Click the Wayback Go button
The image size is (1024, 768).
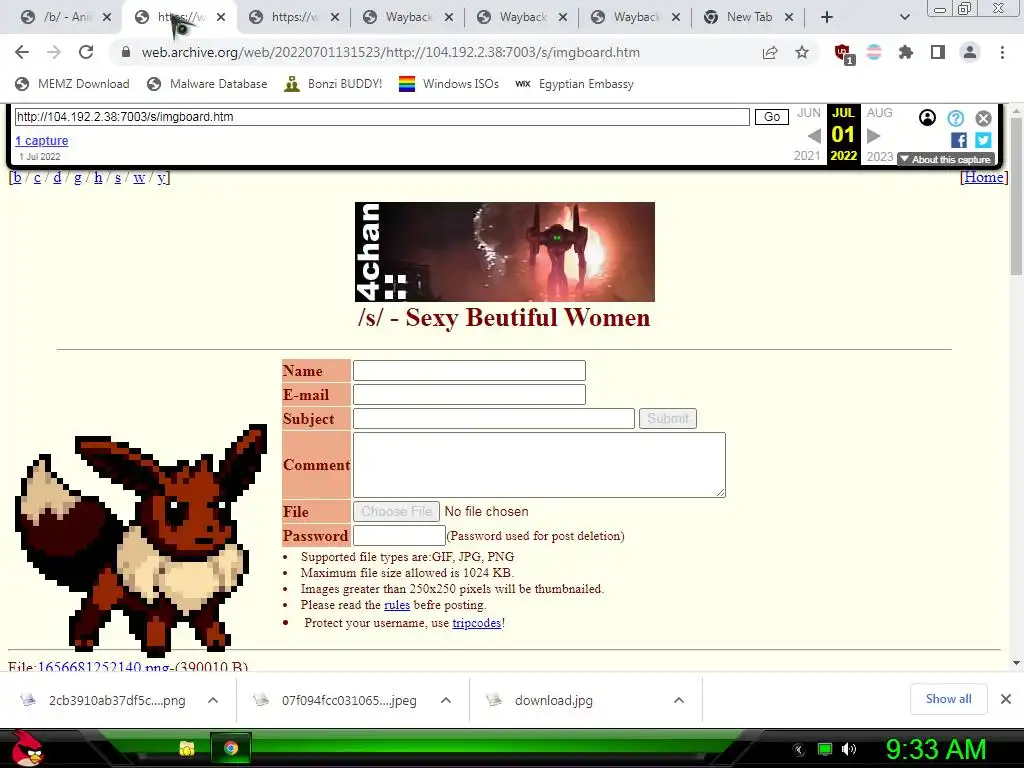pos(772,117)
